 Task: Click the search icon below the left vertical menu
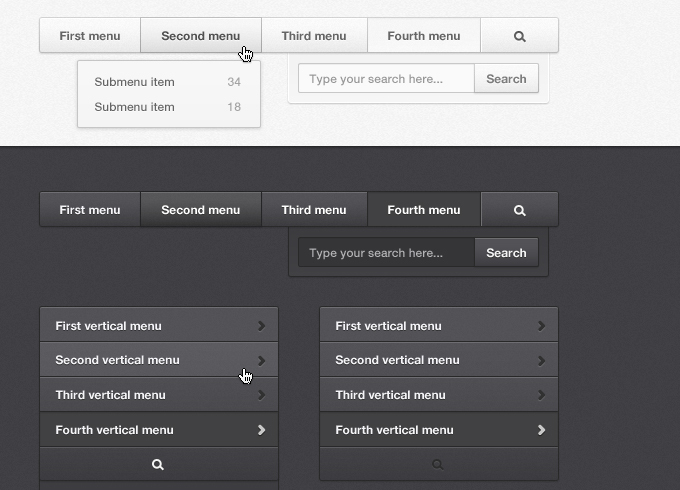[158, 464]
